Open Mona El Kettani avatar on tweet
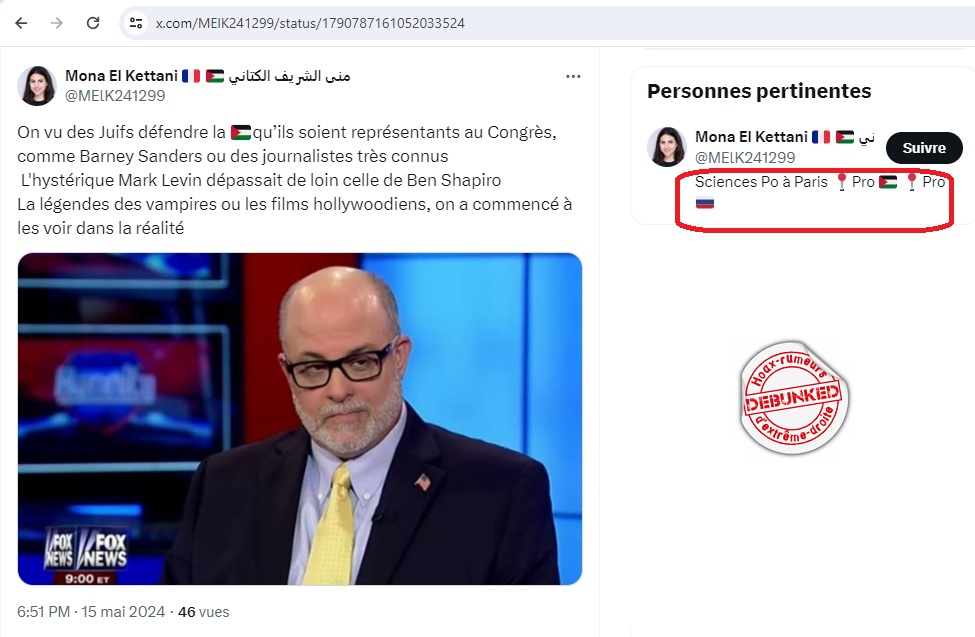Screen dimensions: 975x637 click(37, 86)
